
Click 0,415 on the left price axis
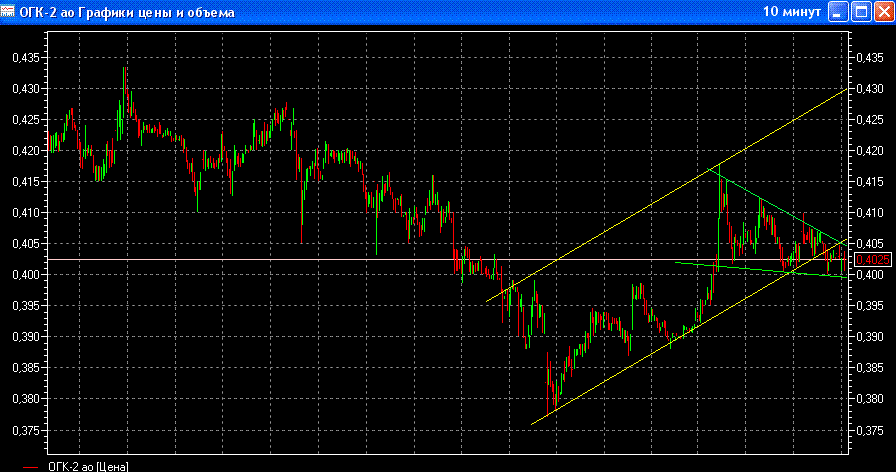click(x=26, y=182)
